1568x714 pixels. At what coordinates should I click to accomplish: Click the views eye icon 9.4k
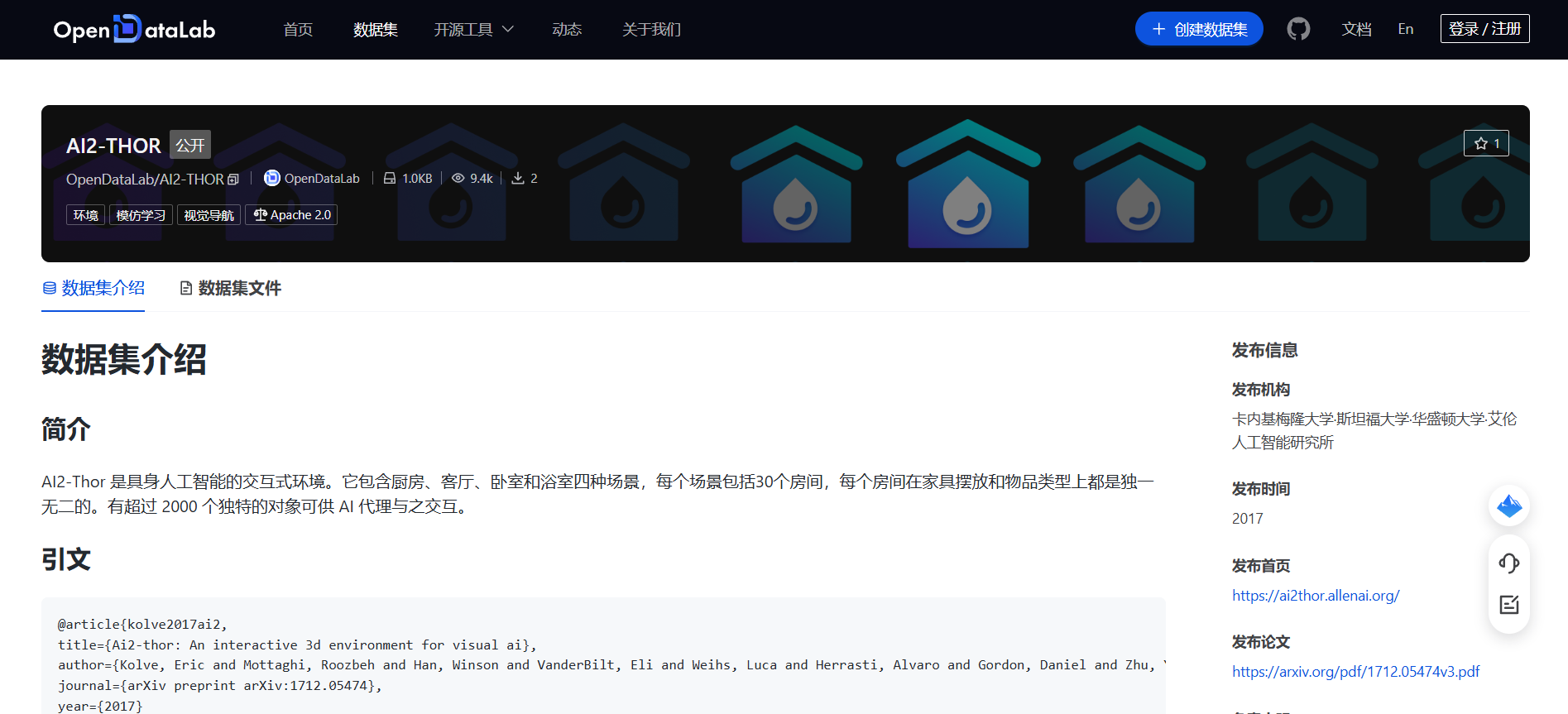458,178
